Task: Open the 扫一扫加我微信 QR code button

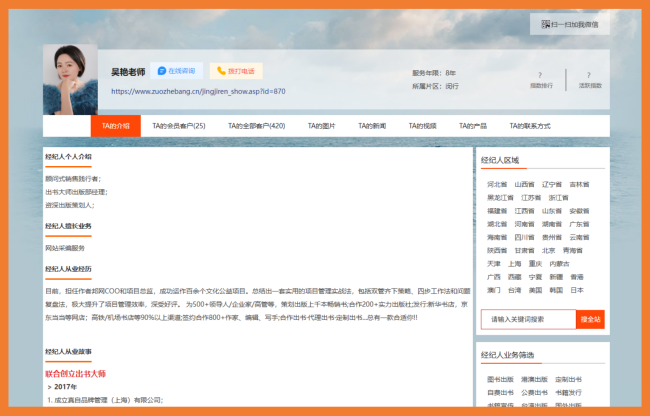Action: coord(570,24)
